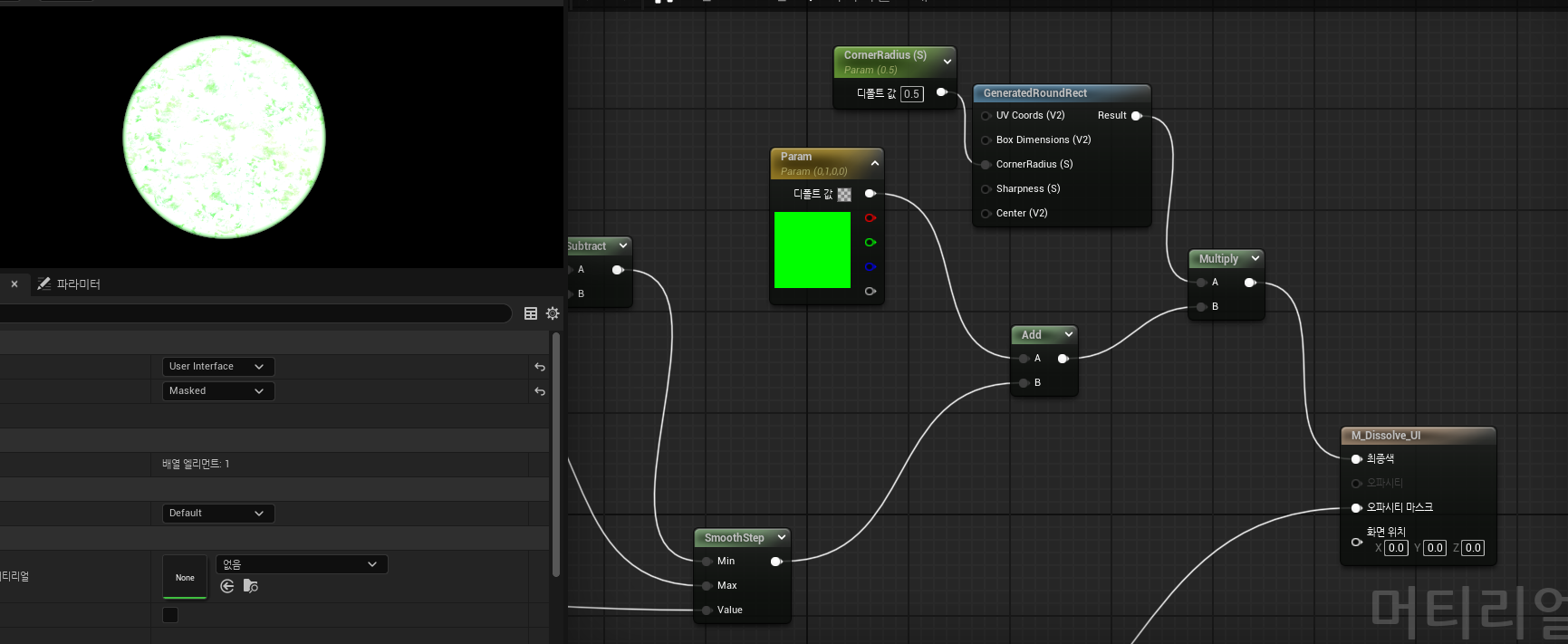Click the SmoothStep node output pin
The width and height of the screenshot is (1568, 644).
[x=776, y=562]
